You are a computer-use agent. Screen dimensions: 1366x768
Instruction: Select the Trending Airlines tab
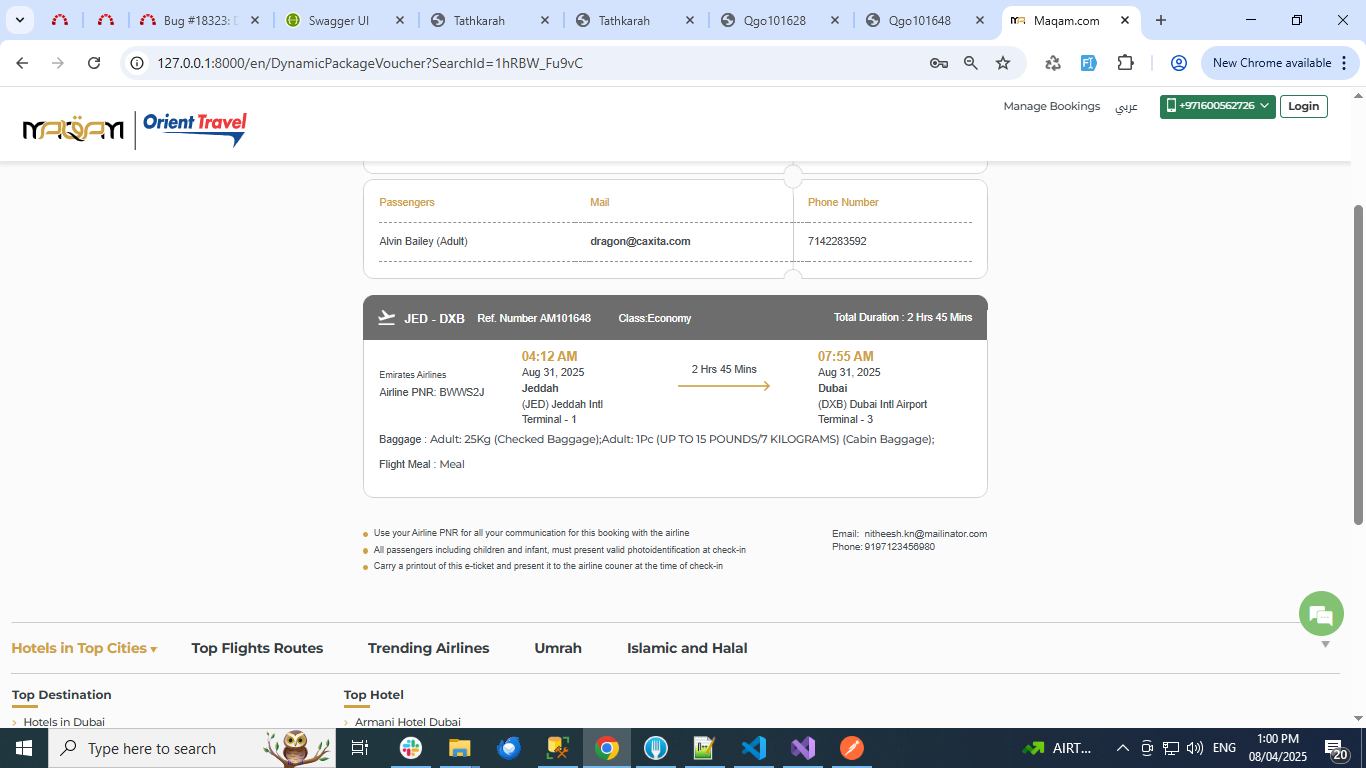(428, 648)
